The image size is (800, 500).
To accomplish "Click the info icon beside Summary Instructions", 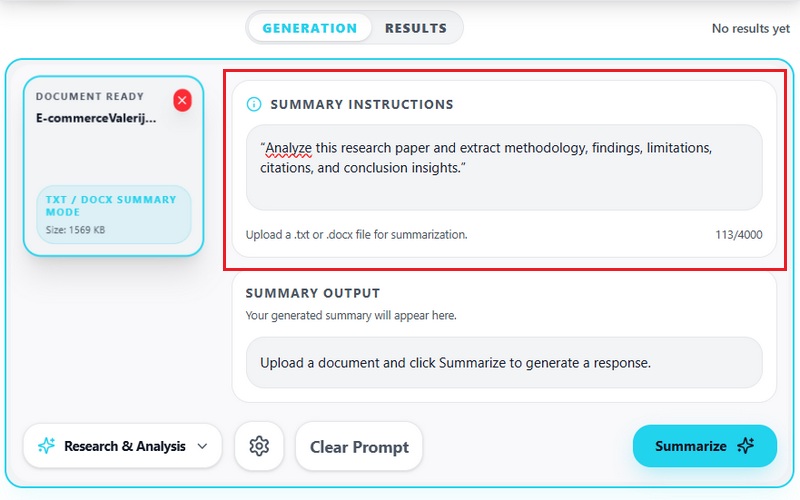I will click(x=254, y=104).
